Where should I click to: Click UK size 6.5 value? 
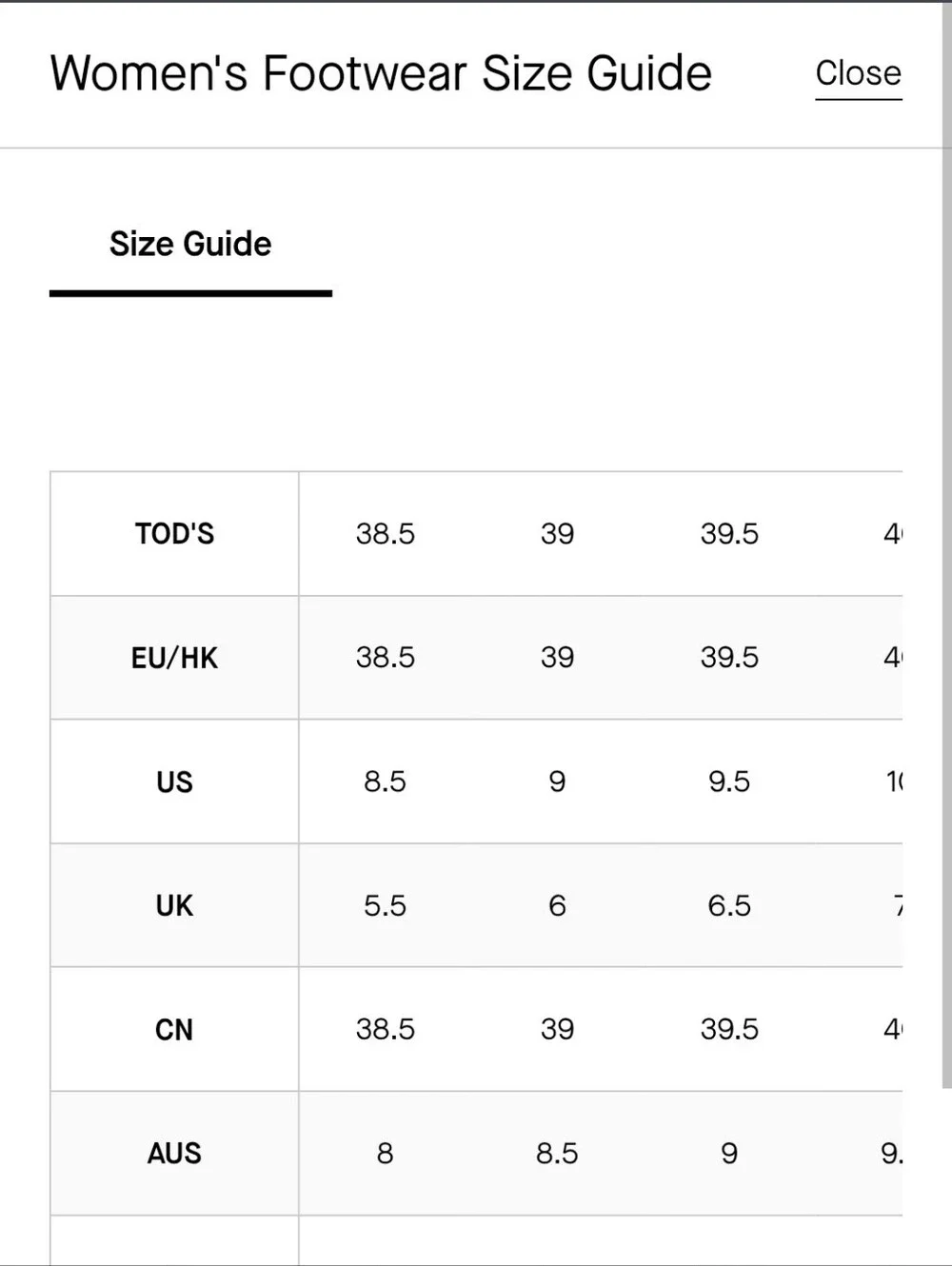tap(729, 905)
